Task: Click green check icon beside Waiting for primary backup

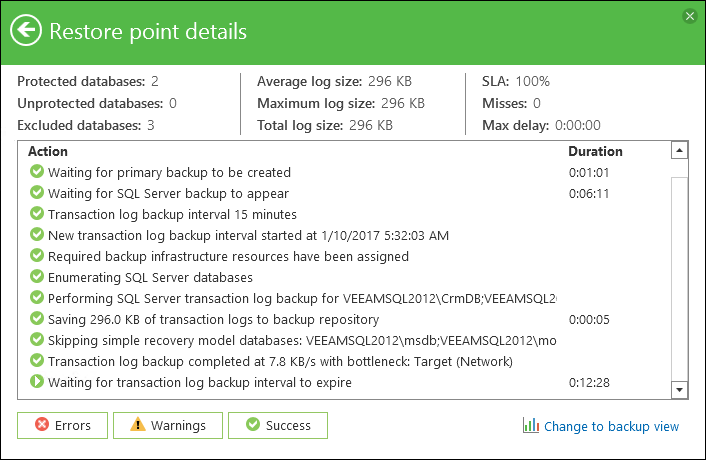Action: click(x=37, y=172)
